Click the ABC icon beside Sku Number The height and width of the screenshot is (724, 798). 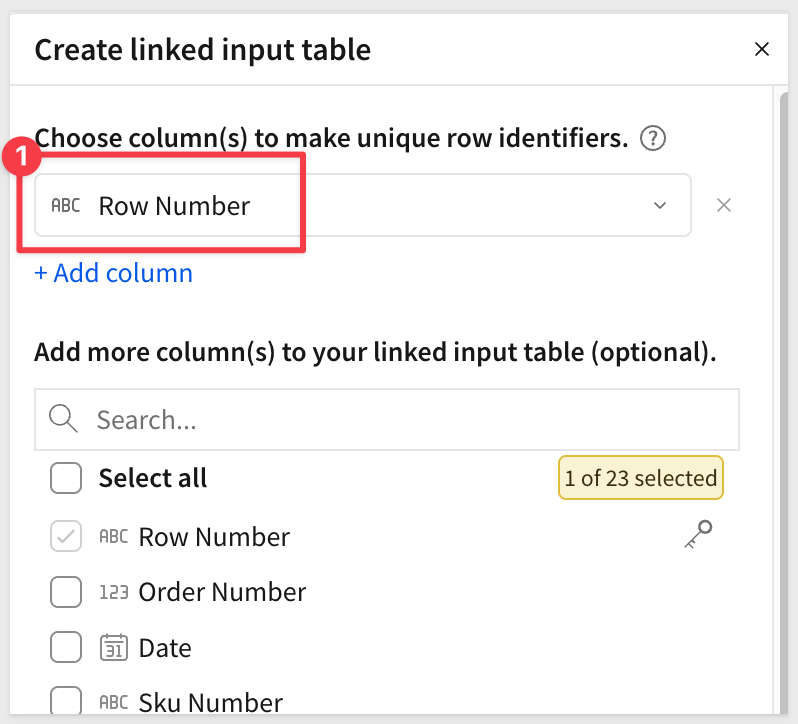click(x=114, y=703)
